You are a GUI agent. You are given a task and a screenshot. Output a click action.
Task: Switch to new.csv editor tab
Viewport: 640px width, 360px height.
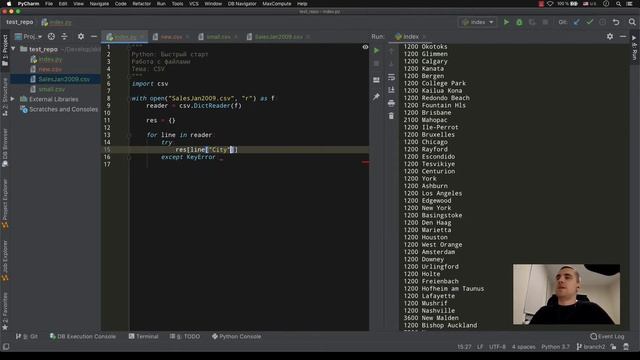(x=171, y=37)
